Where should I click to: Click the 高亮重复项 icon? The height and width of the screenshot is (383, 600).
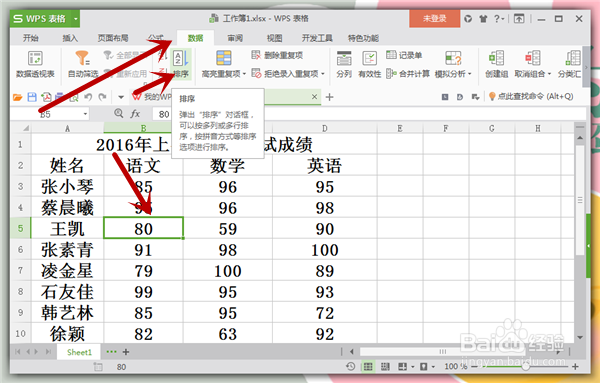[x=224, y=58]
